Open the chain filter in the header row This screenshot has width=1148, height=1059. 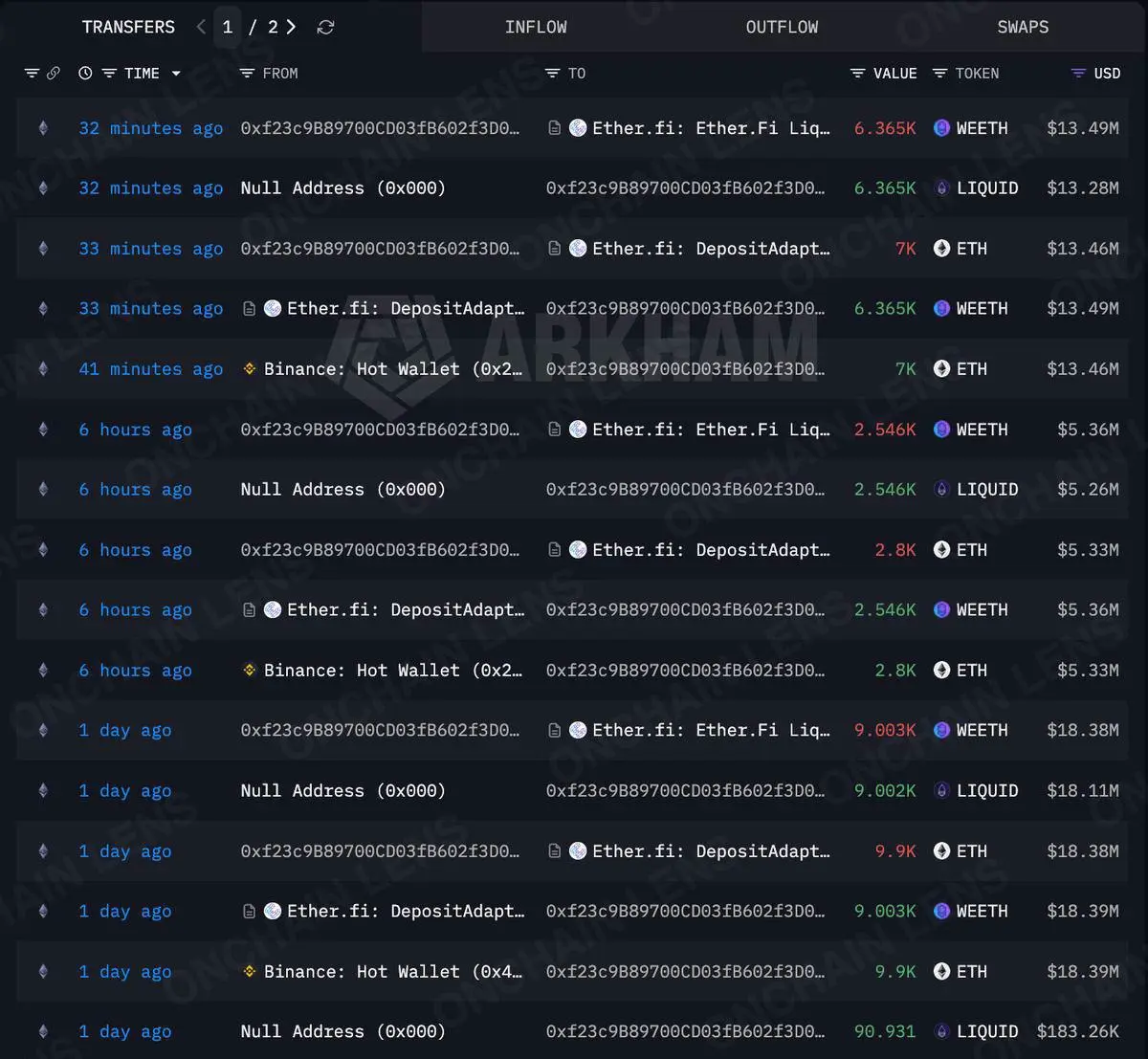[32, 74]
